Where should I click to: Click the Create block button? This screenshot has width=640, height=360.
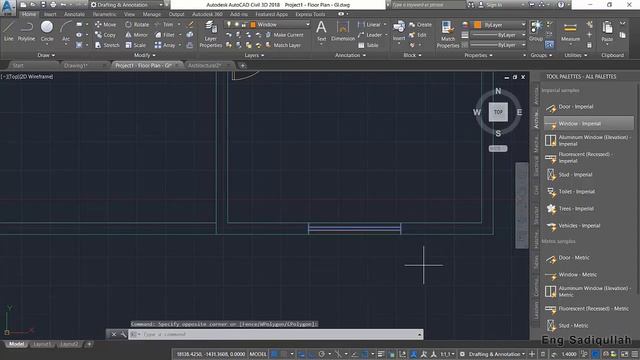coord(420,25)
